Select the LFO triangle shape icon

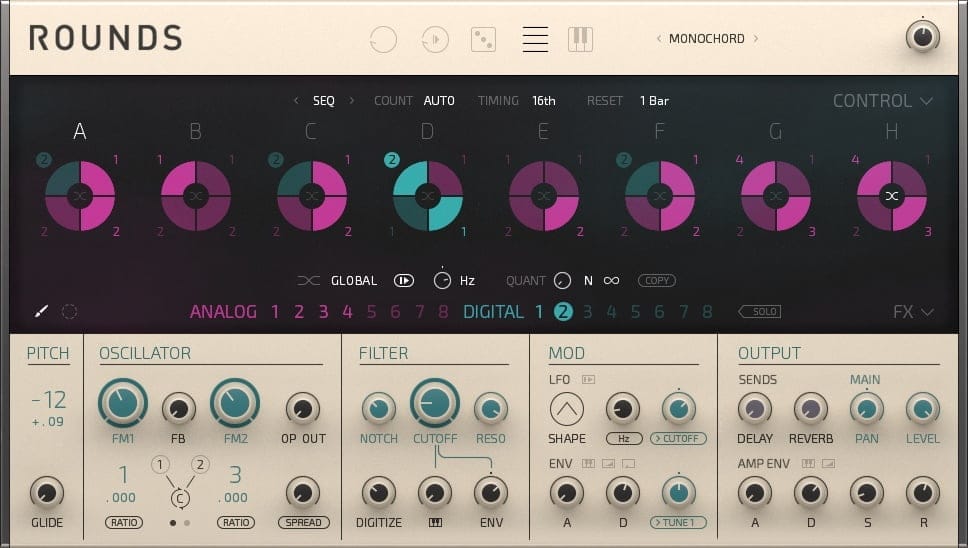567,409
